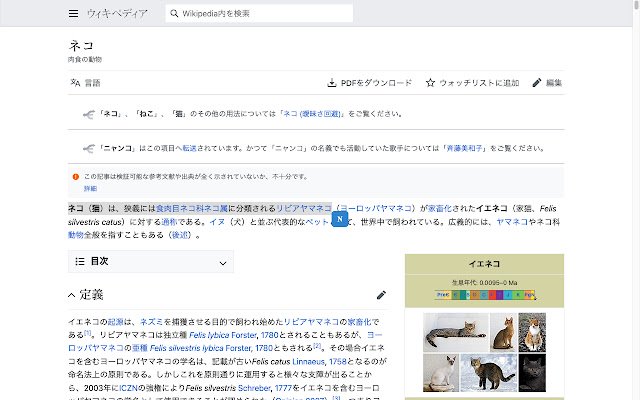Click the 目次 list icon
This screenshot has width=640, height=400.
coord(80,261)
